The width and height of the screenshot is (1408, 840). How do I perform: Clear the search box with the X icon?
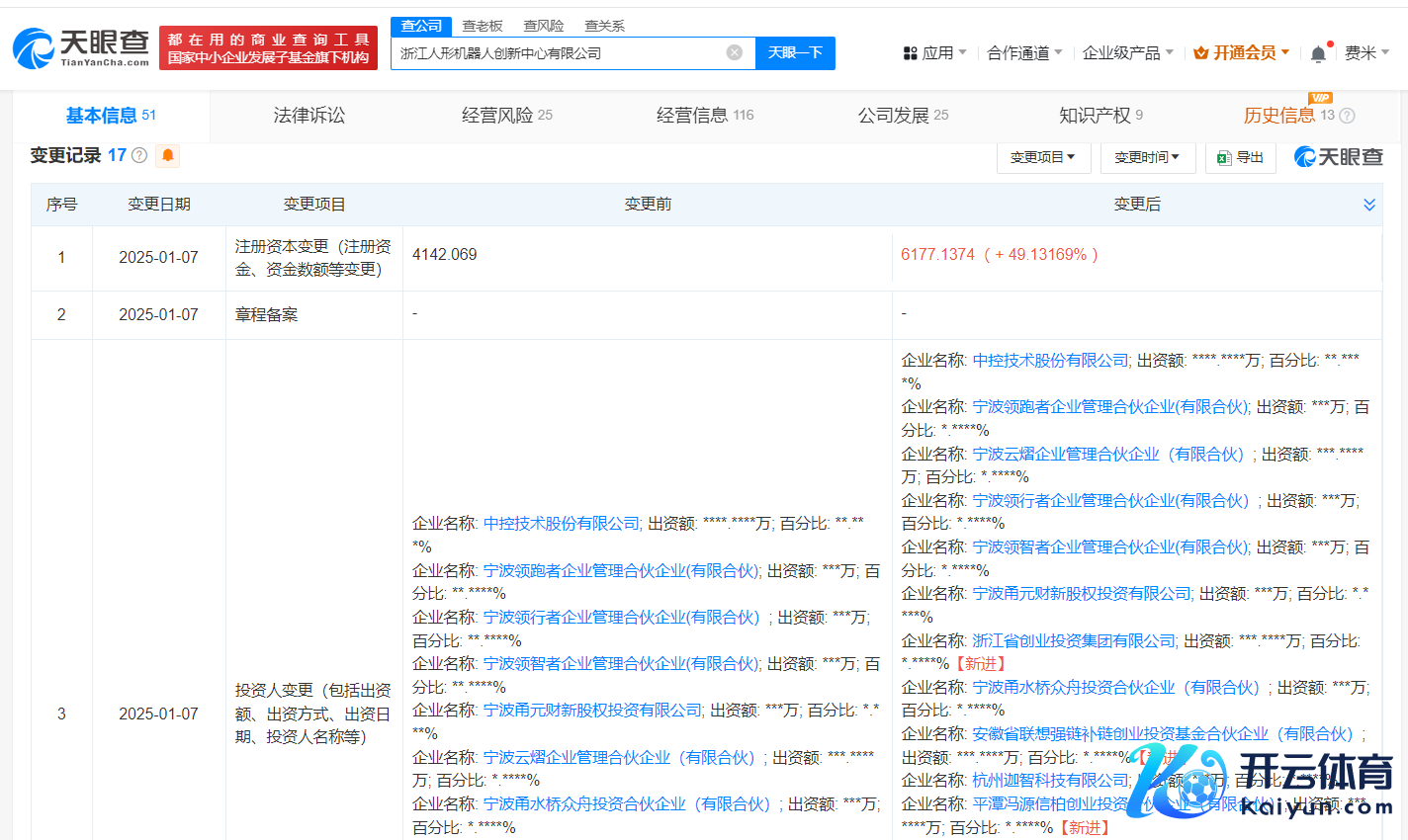(x=734, y=52)
